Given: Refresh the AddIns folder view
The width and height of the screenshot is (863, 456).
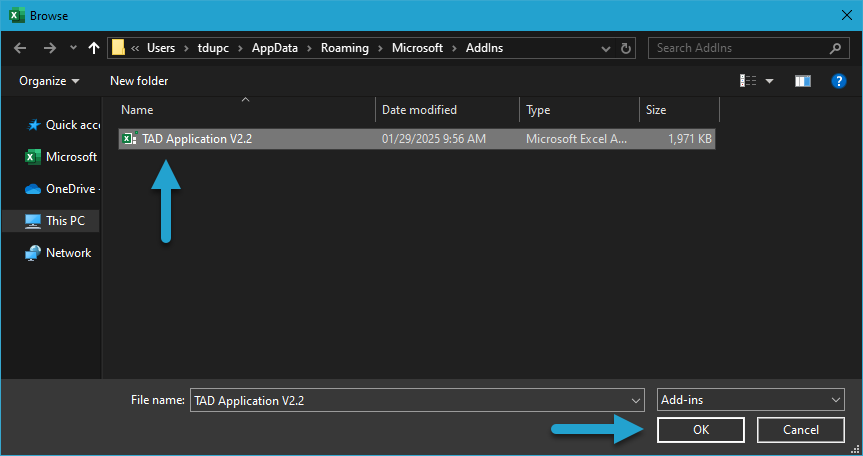Looking at the screenshot, I should pos(626,48).
